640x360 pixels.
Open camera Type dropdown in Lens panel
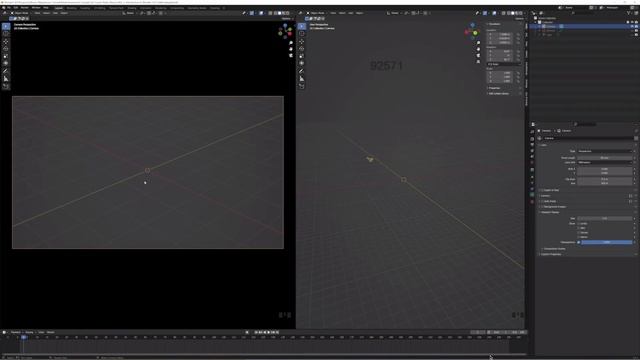605,151
